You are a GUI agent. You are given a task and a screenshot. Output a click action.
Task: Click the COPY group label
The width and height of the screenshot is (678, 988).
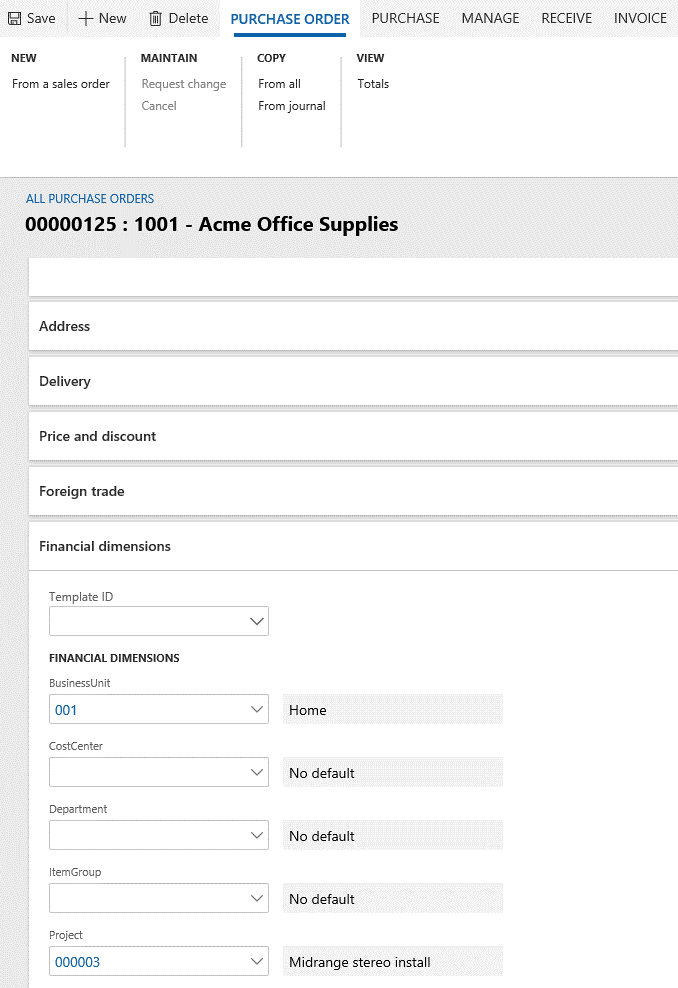tap(272, 58)
